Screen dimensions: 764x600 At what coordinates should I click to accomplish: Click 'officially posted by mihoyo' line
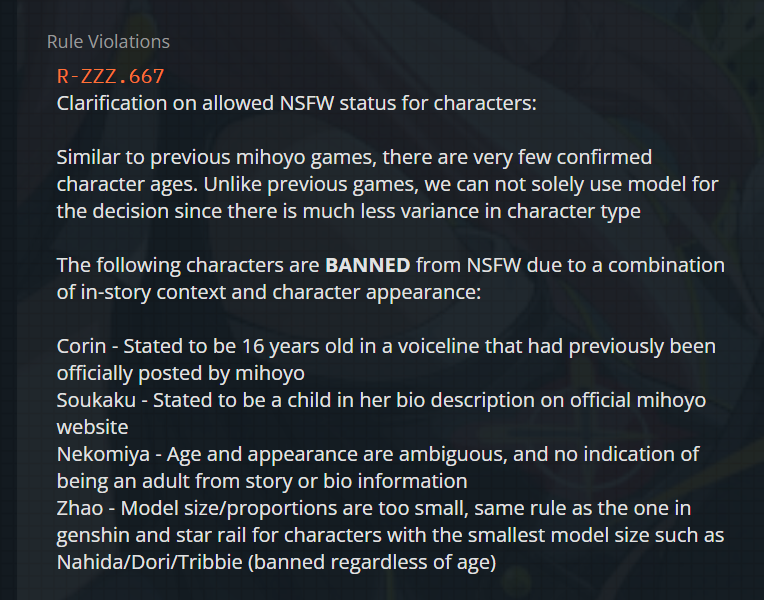click(181, 373)
